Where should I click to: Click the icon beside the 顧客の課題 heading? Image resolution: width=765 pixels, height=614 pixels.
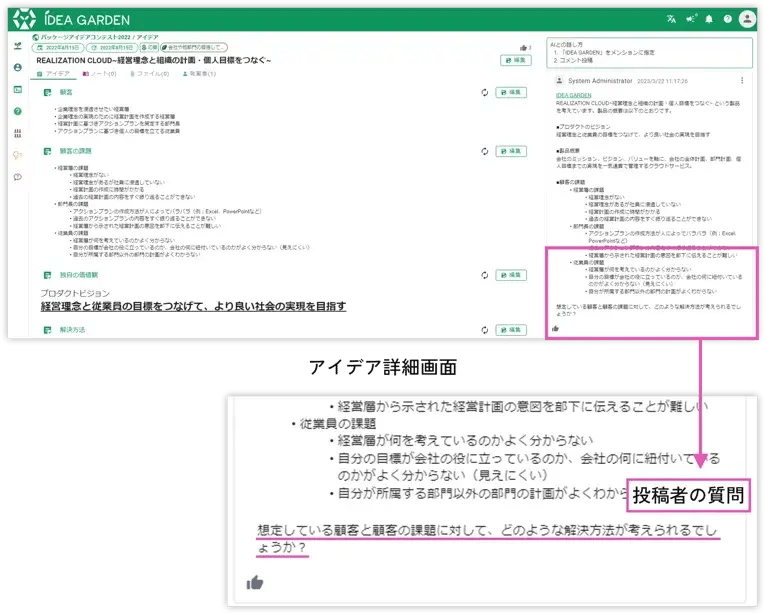tap(47, 151)
